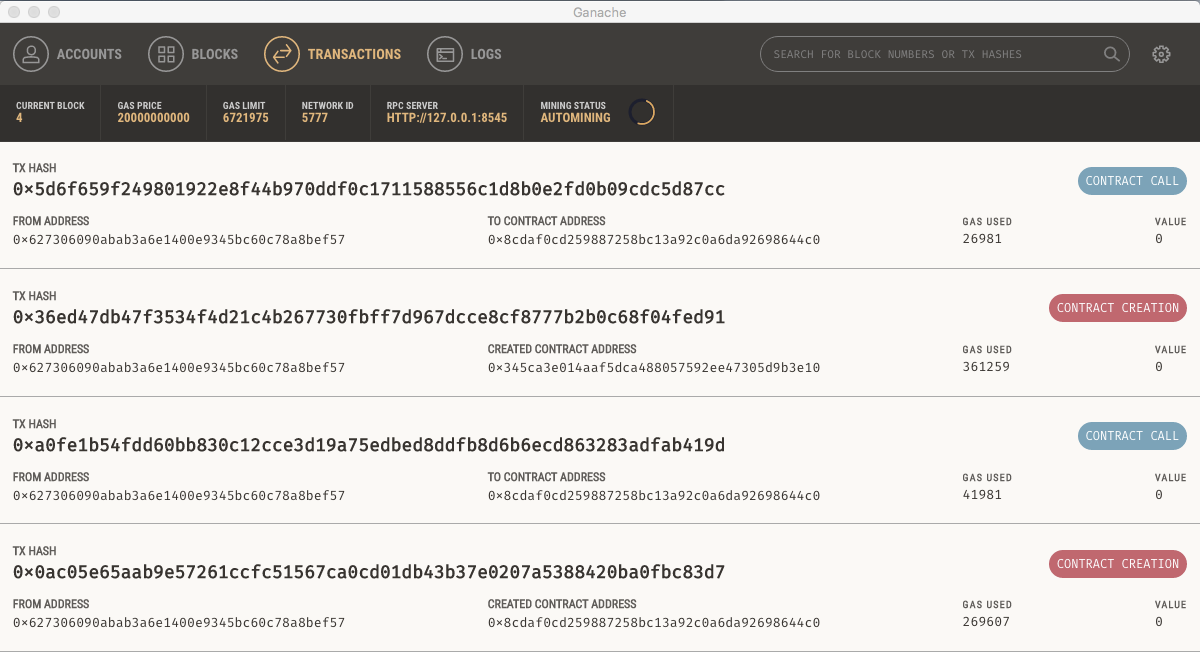Click gas used value 269607
This screenshot has height=672, width=1200.
(986, 622)
